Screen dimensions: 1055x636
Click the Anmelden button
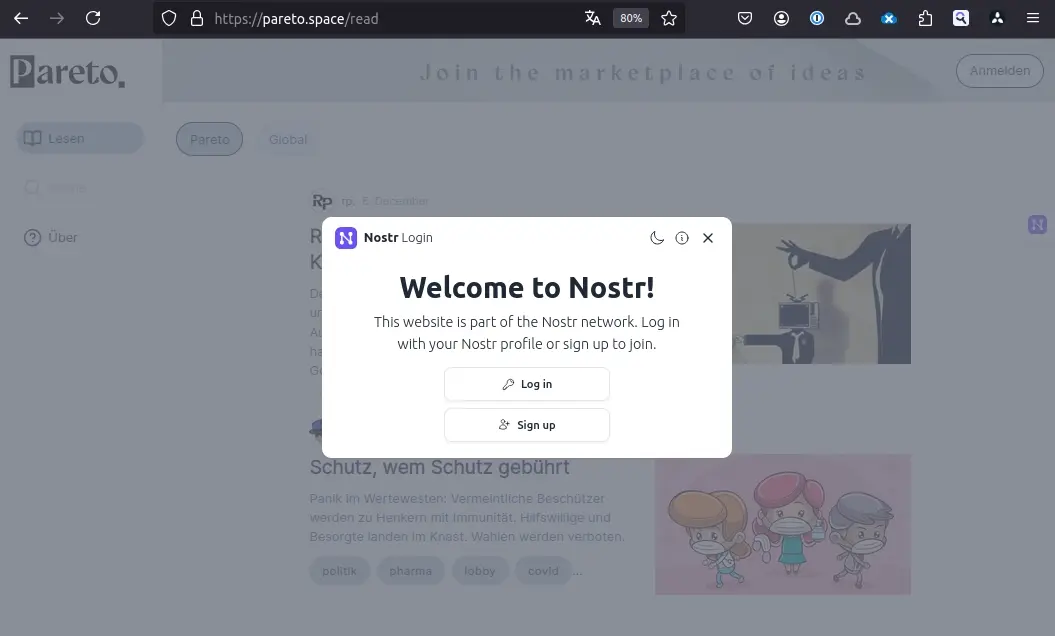(x=1000, y=71)
